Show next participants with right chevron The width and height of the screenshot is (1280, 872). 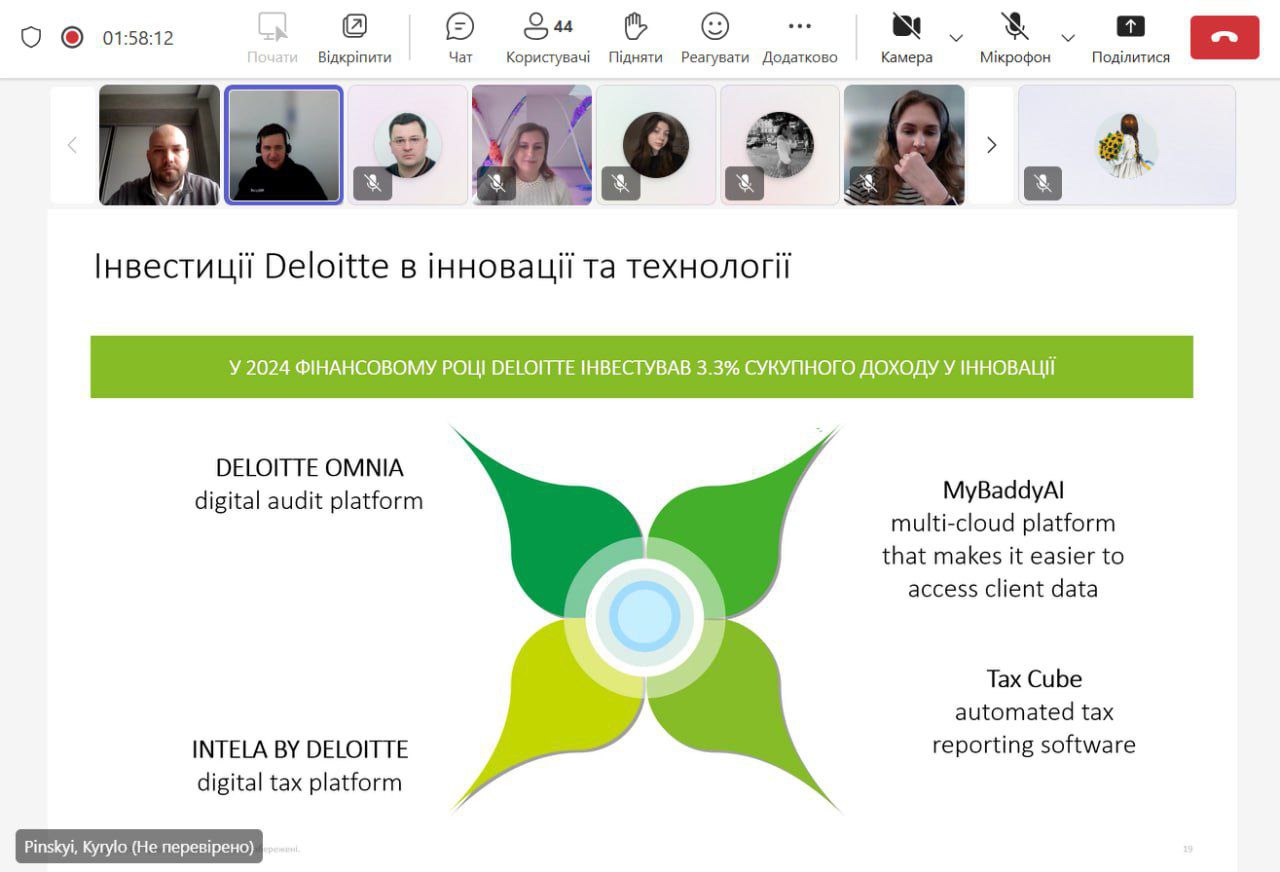[x=991, y=145]
